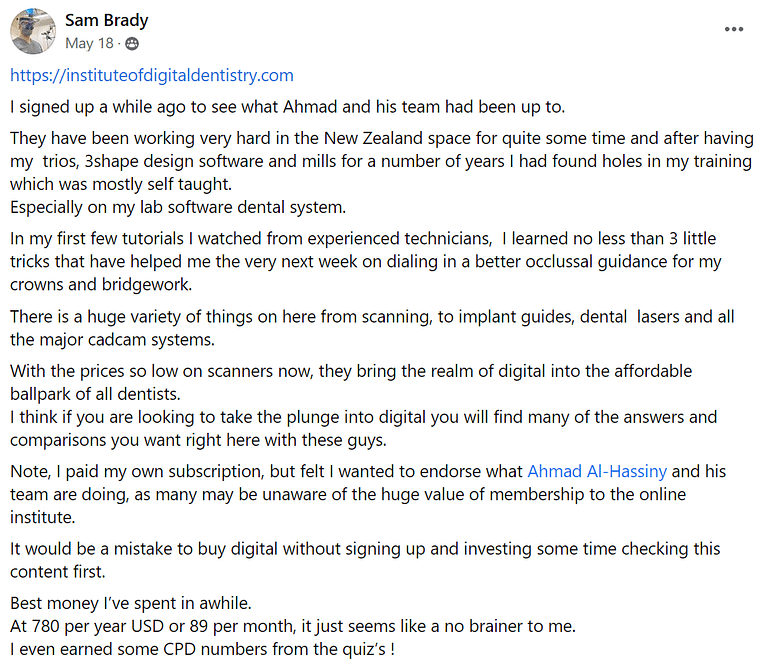The image size is (765, 668).
Task: Click the line 'Best money I've spent in awhile'
Action: coord(131,604)
